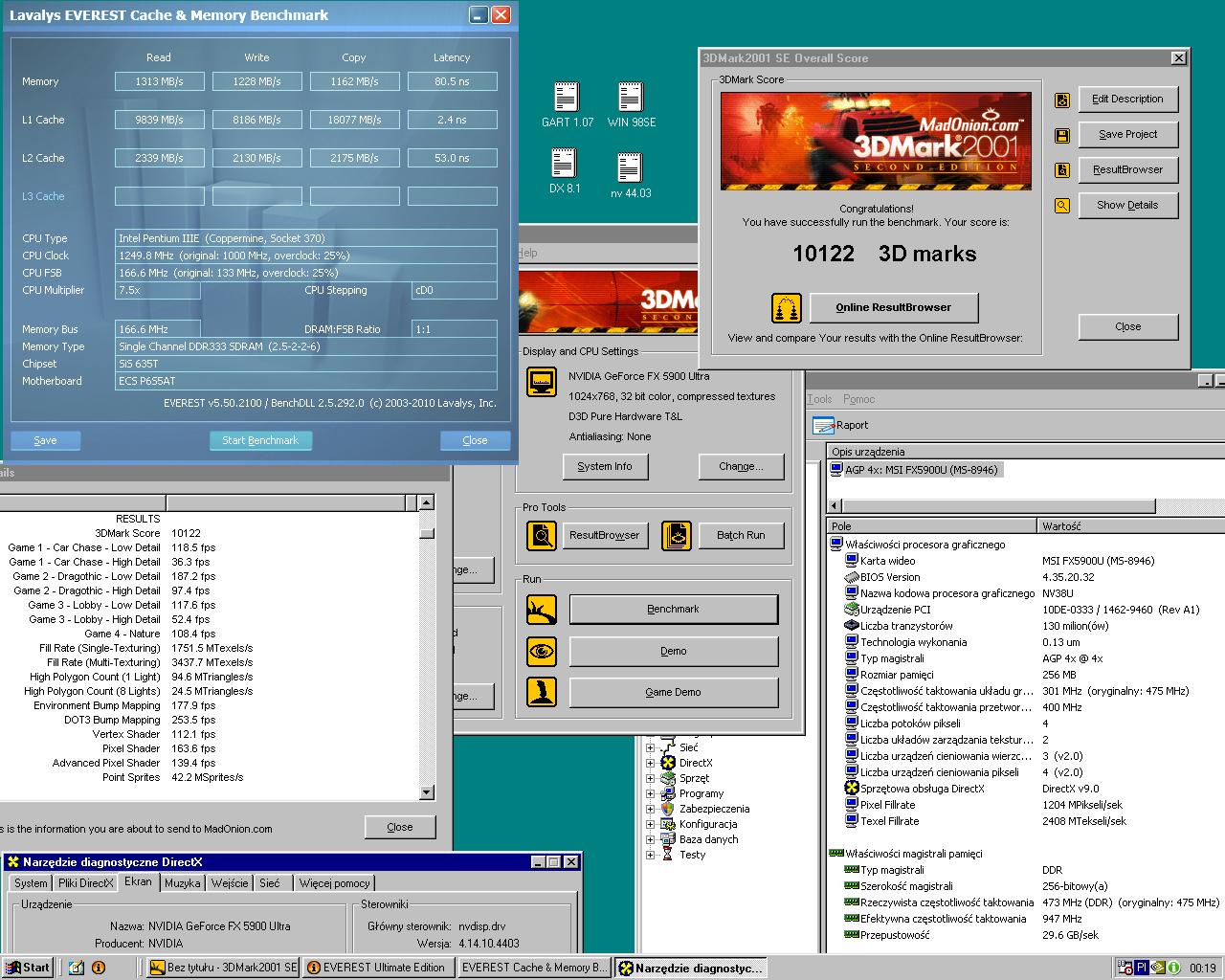The width and height of the screenshot is (1225, 980).
Task: Click Benchmark button in Run group
Action: [x=674, y=609]
